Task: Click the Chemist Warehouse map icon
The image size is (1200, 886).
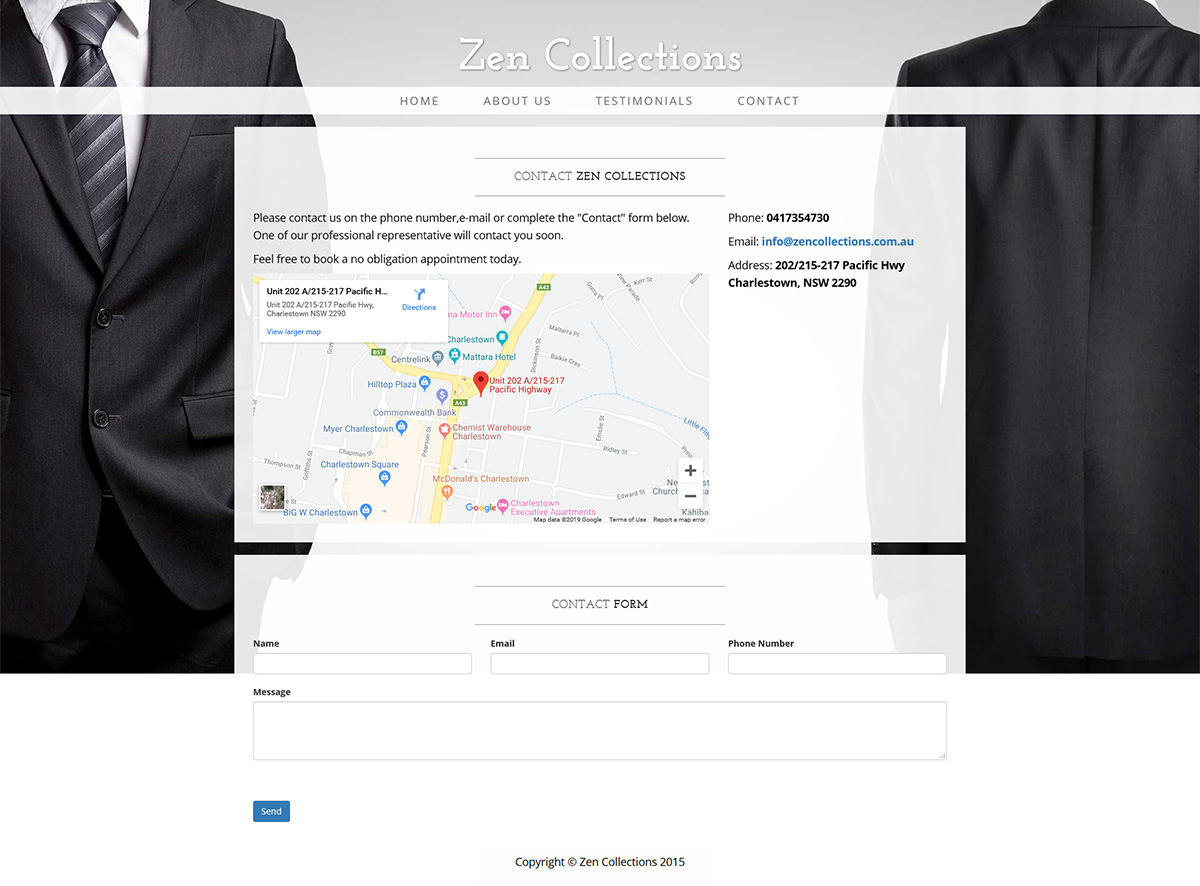Action: (x=445, y=431)
